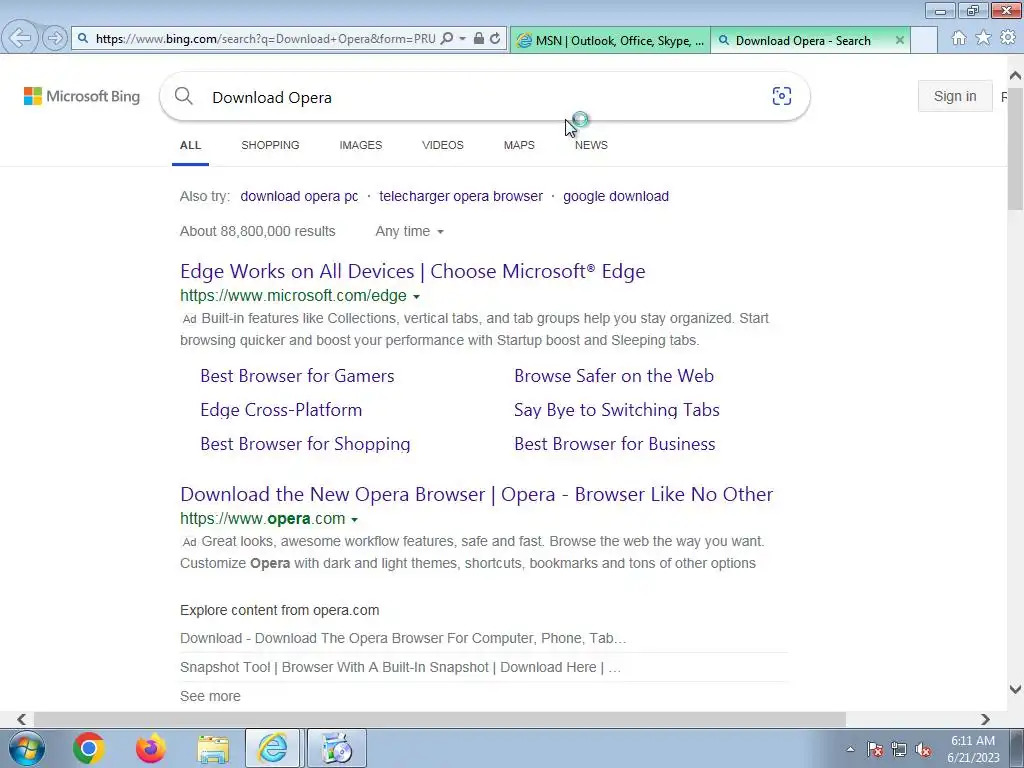
Task: Open the Home page icon
Action: point(958,38)
